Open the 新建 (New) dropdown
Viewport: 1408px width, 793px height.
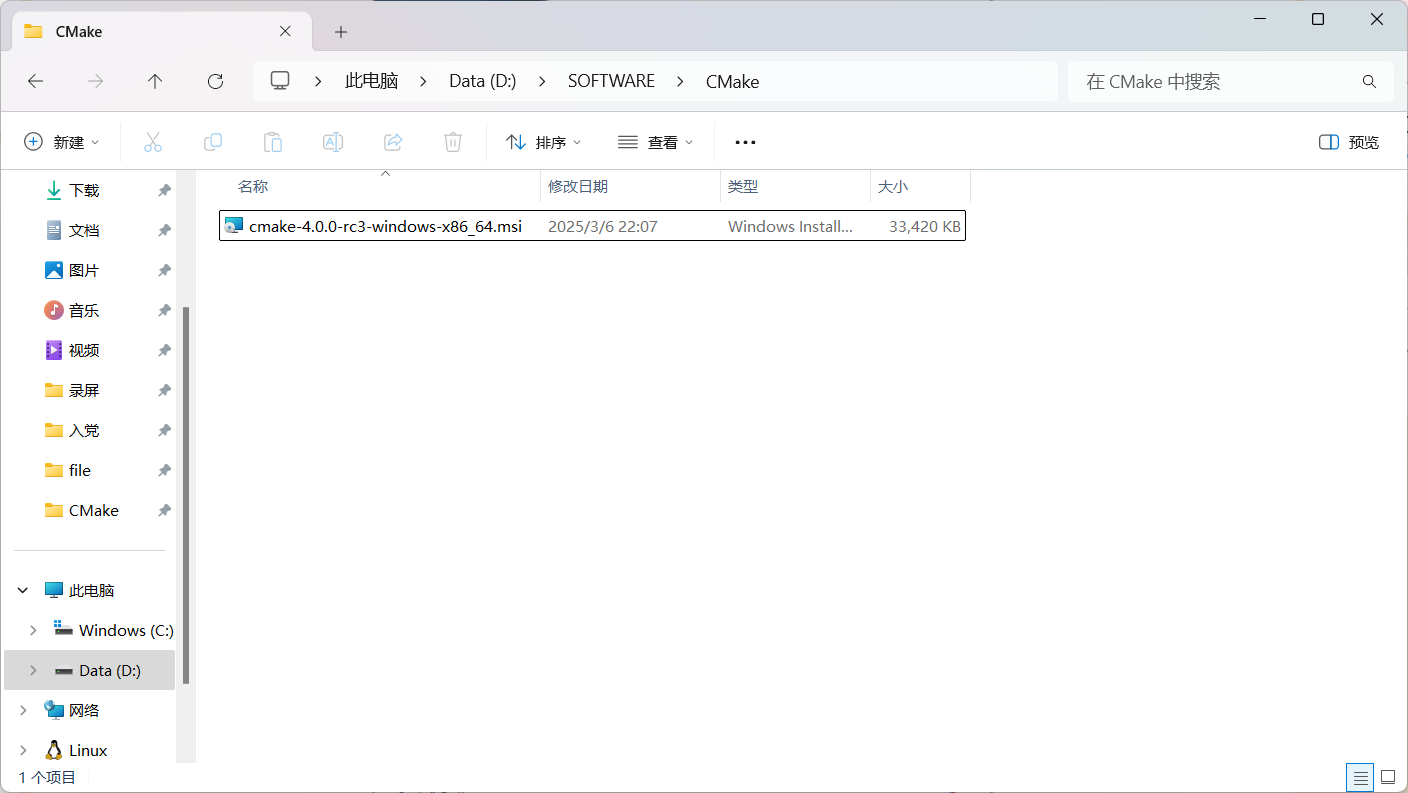click(x=62, y=142)
